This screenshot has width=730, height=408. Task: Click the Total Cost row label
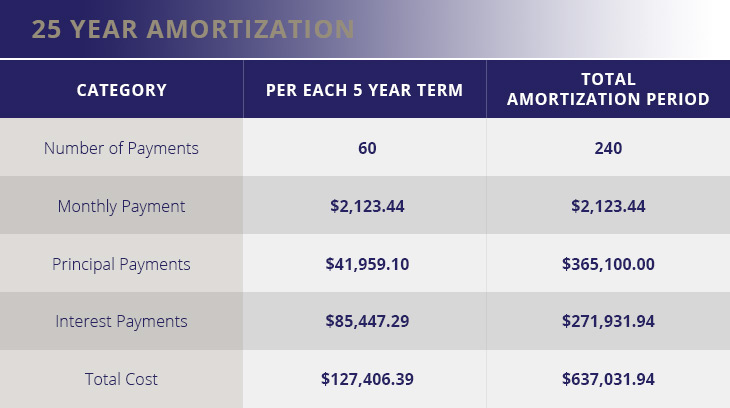point(122,379)
